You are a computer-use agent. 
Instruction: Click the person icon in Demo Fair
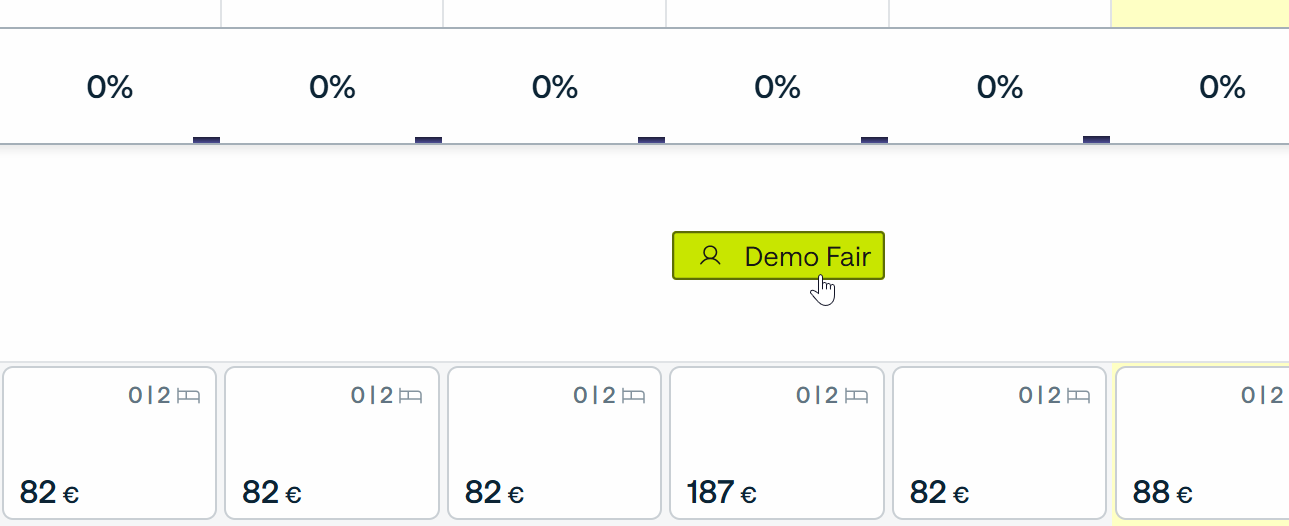coord(710,256)
